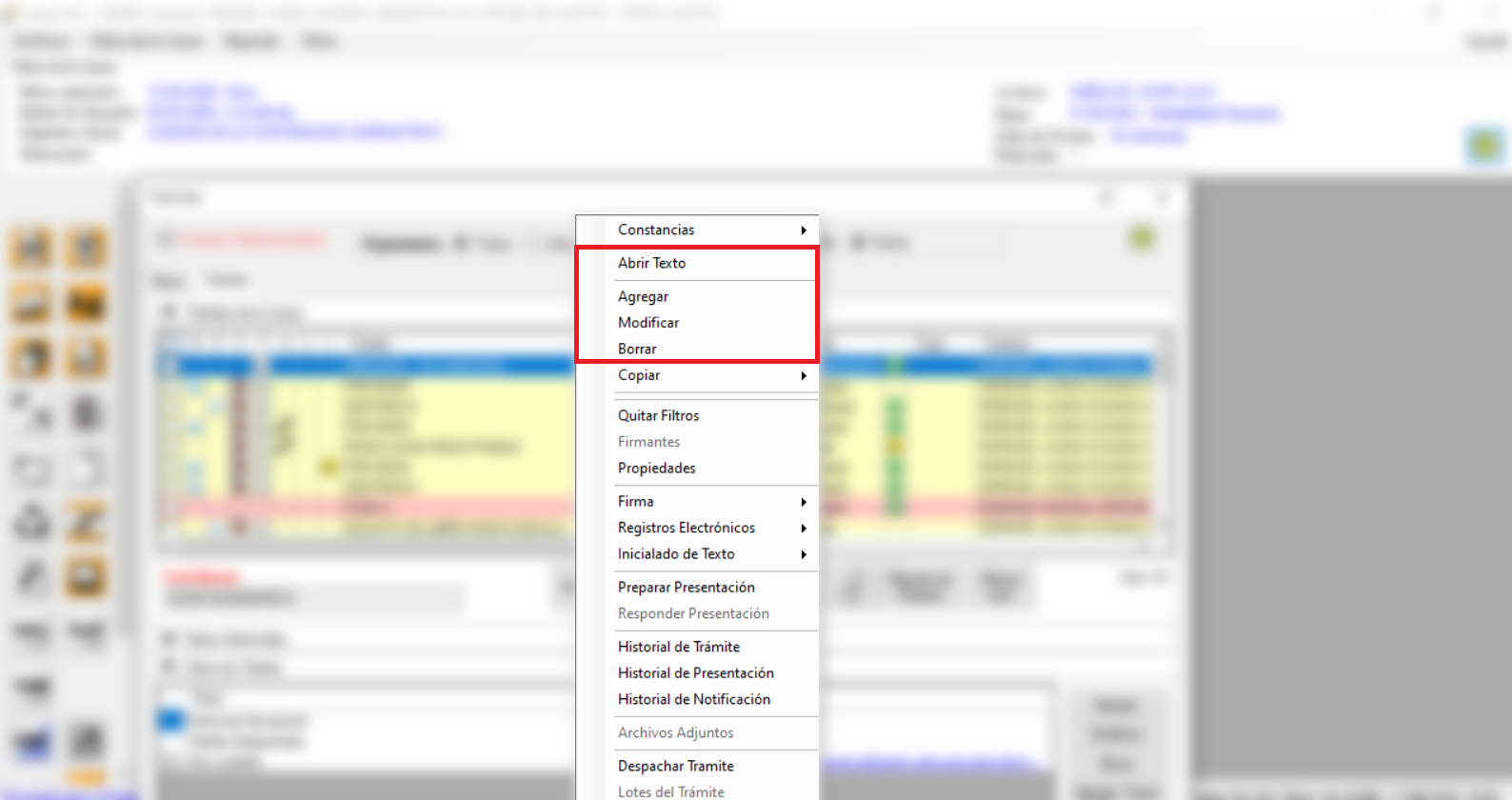Expand Inicialado de Texto submenu
This screenshot has width=1512, height=800.
point(676,553)
